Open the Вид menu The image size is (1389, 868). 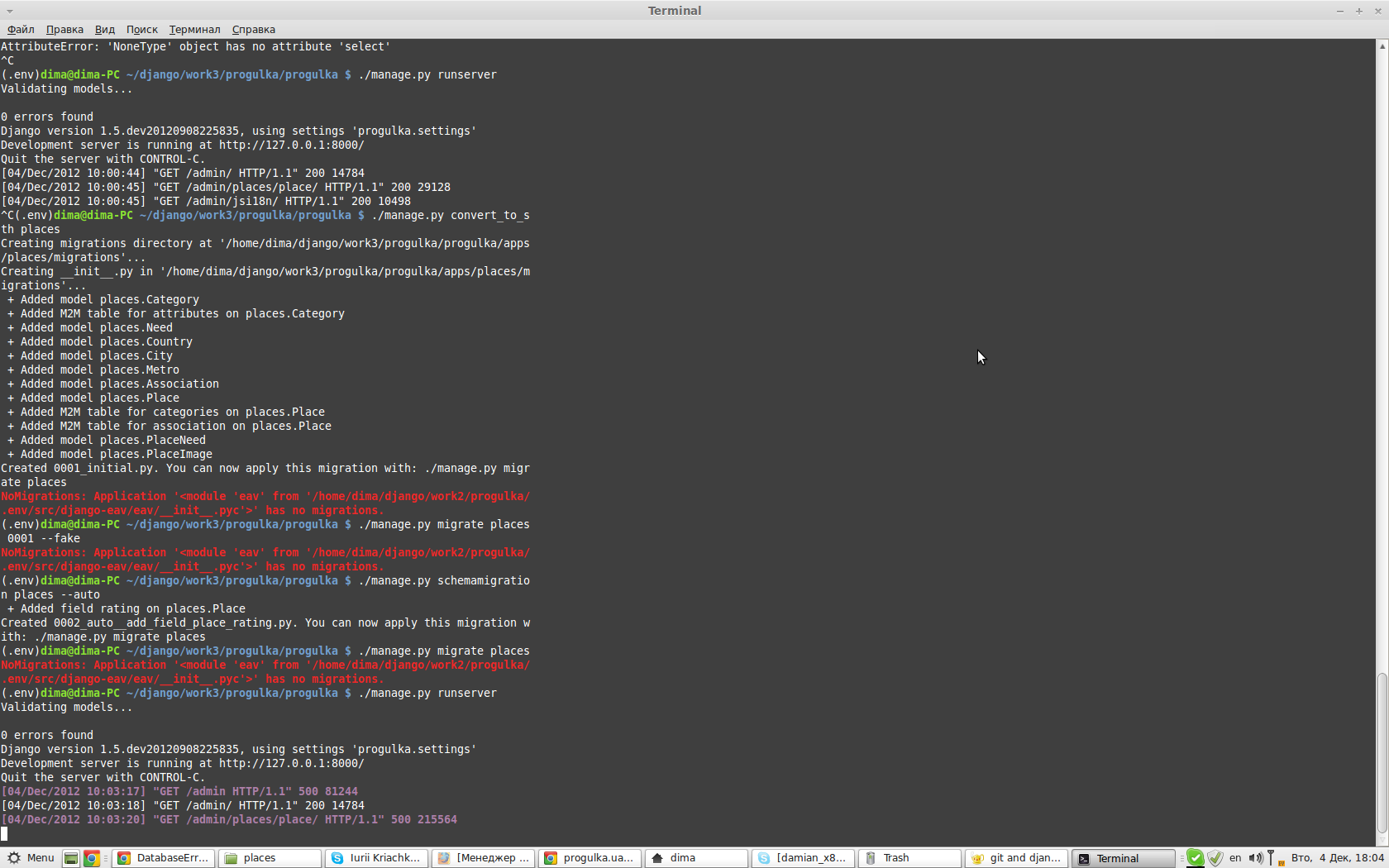105,29
